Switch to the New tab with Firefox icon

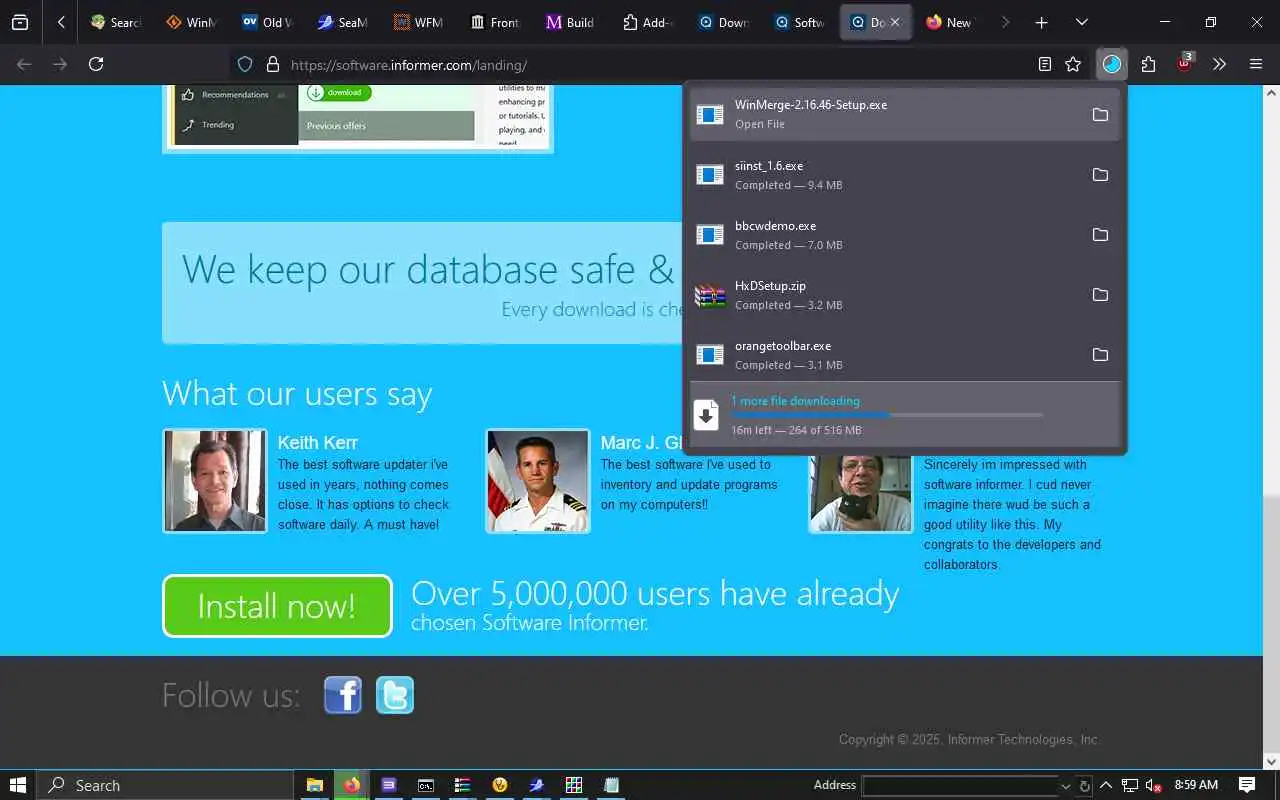pyautogui.click(x=951, y=22)
